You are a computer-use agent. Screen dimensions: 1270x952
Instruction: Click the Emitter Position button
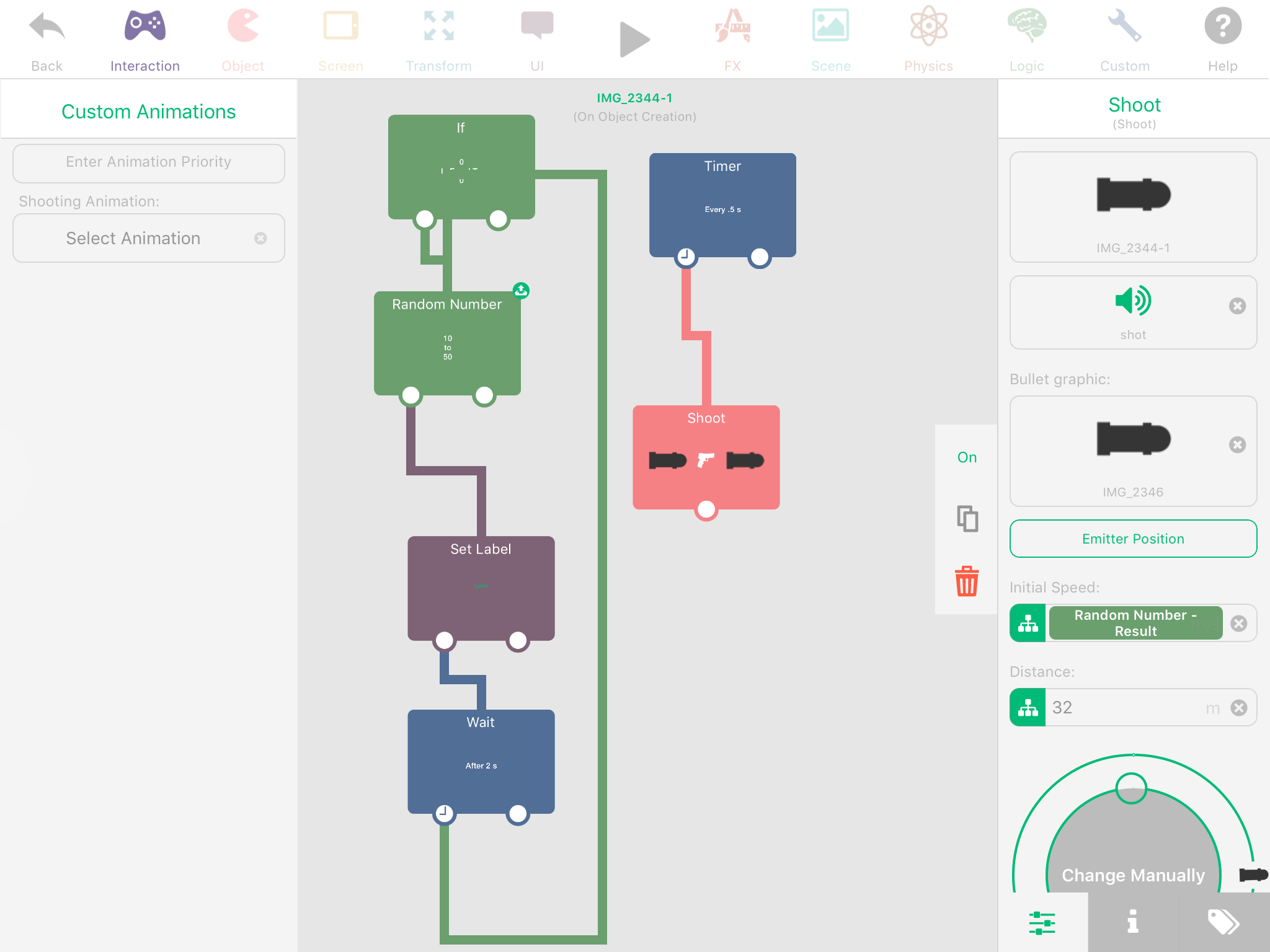tap(1133, 539)
